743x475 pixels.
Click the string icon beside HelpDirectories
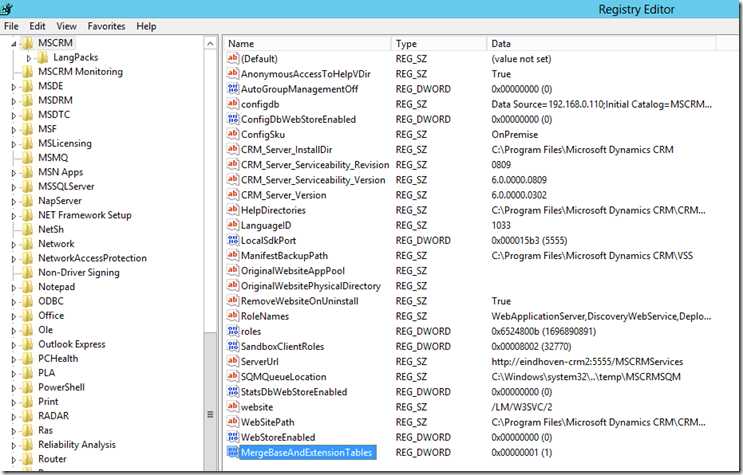233,210
